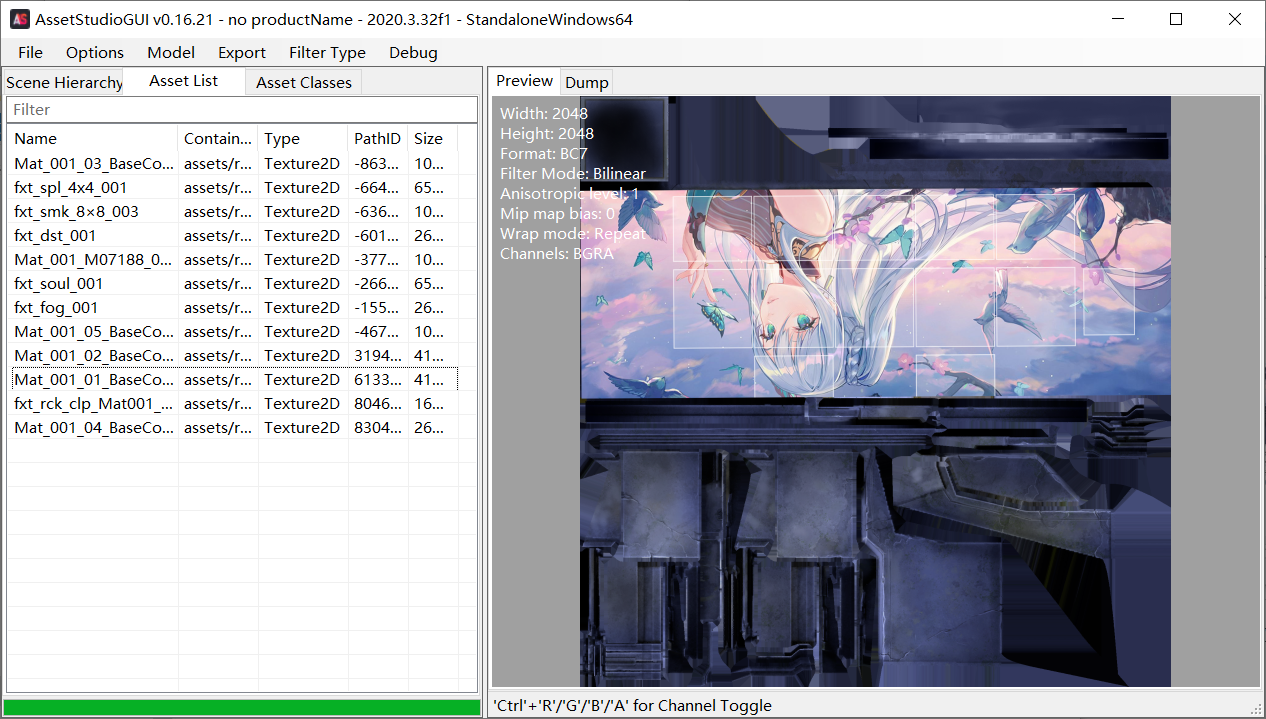Image resolution: width=1266 pixels, height=719 pixels.
Task: Select the fxt_dst_001 asset row
Action: [x=233, y=235]
